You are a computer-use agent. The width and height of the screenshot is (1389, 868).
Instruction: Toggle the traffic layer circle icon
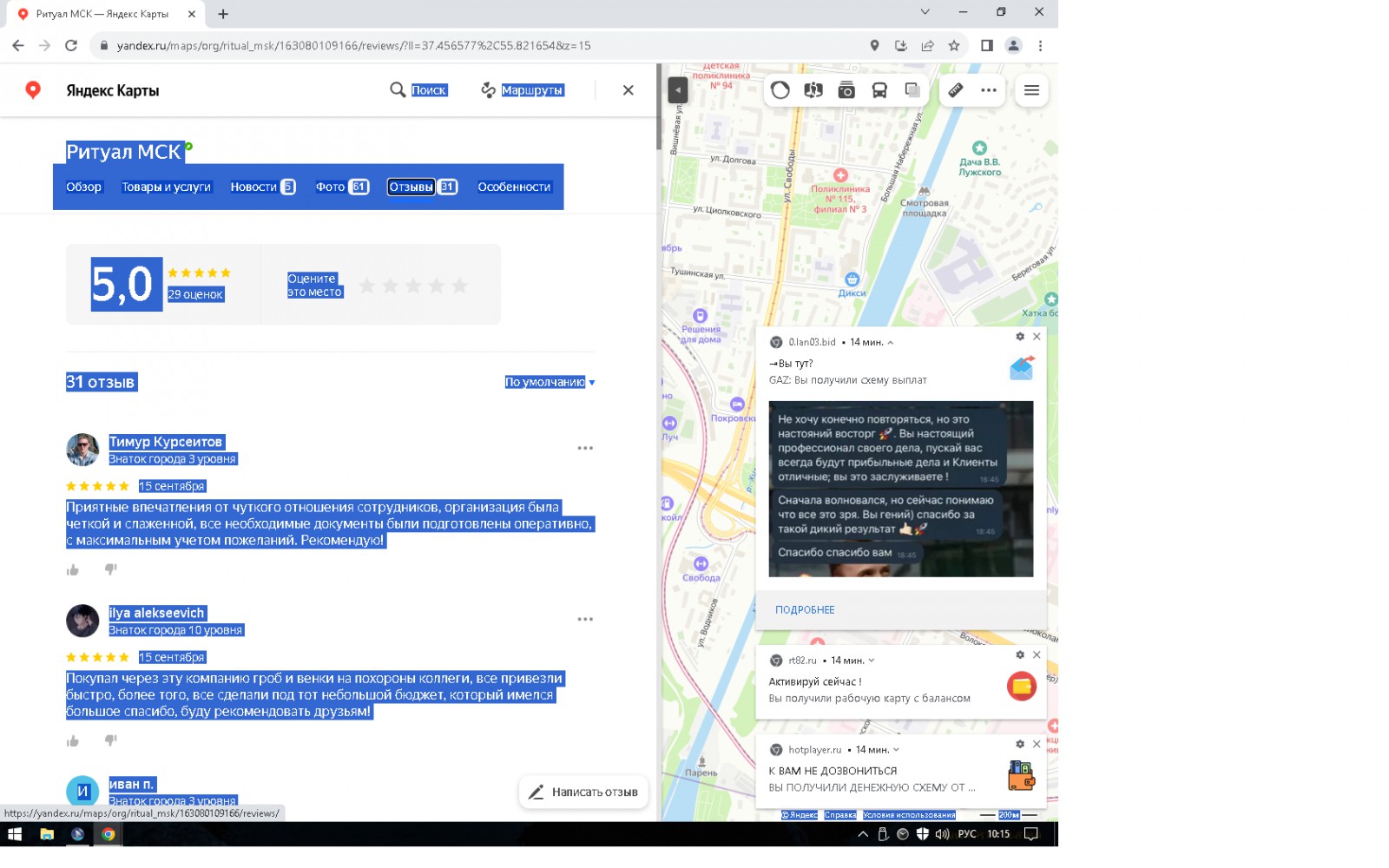click(780, 90)
